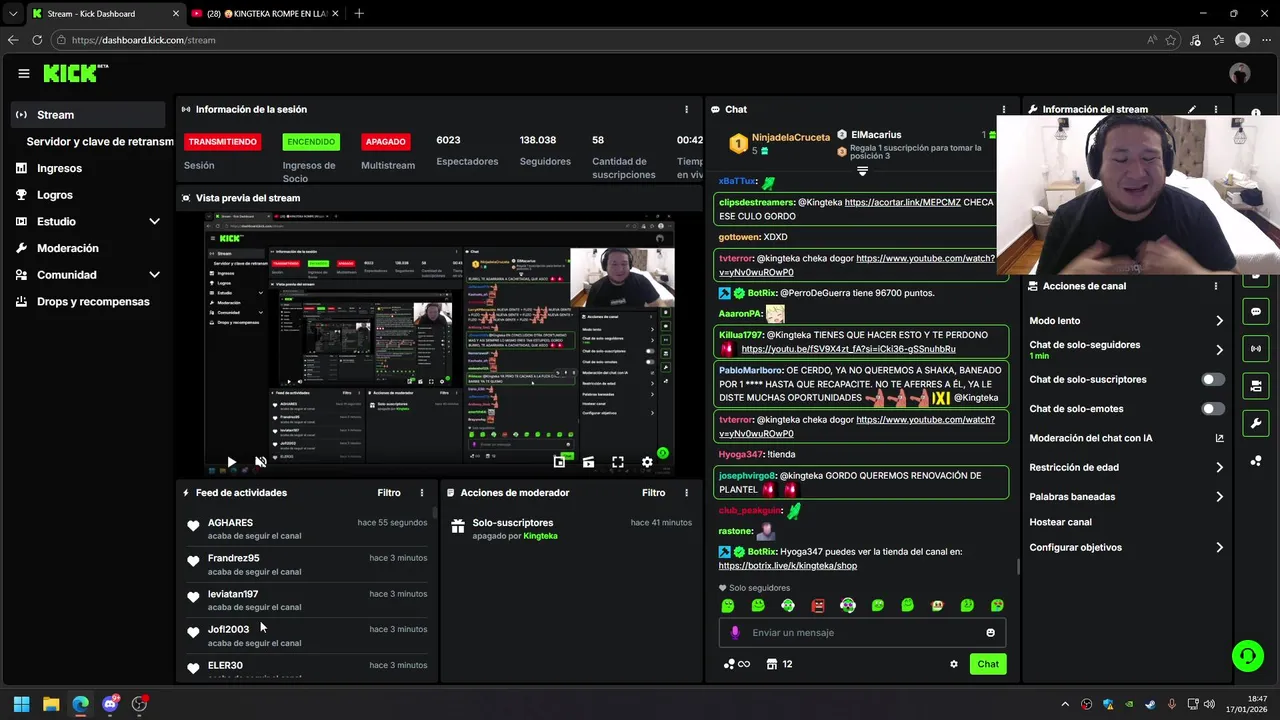Open Discord from taskbar
Viewport: 1280px width, 720px height.
click(x=110, y=704)
